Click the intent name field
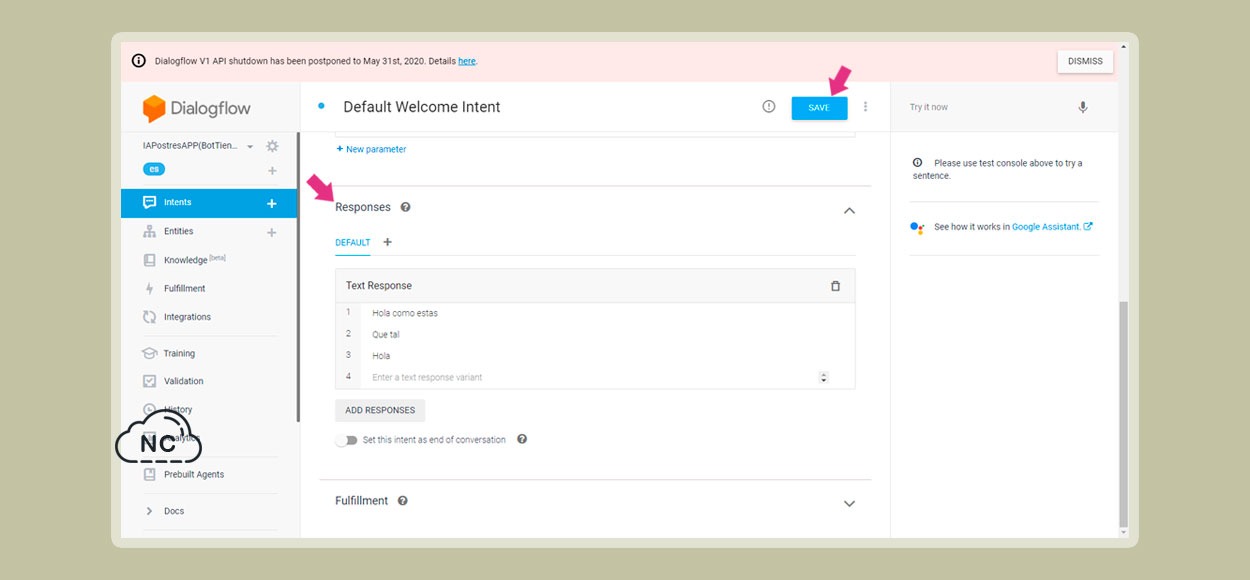Viewport: 1250px width, 580px height. coord(422,107)
